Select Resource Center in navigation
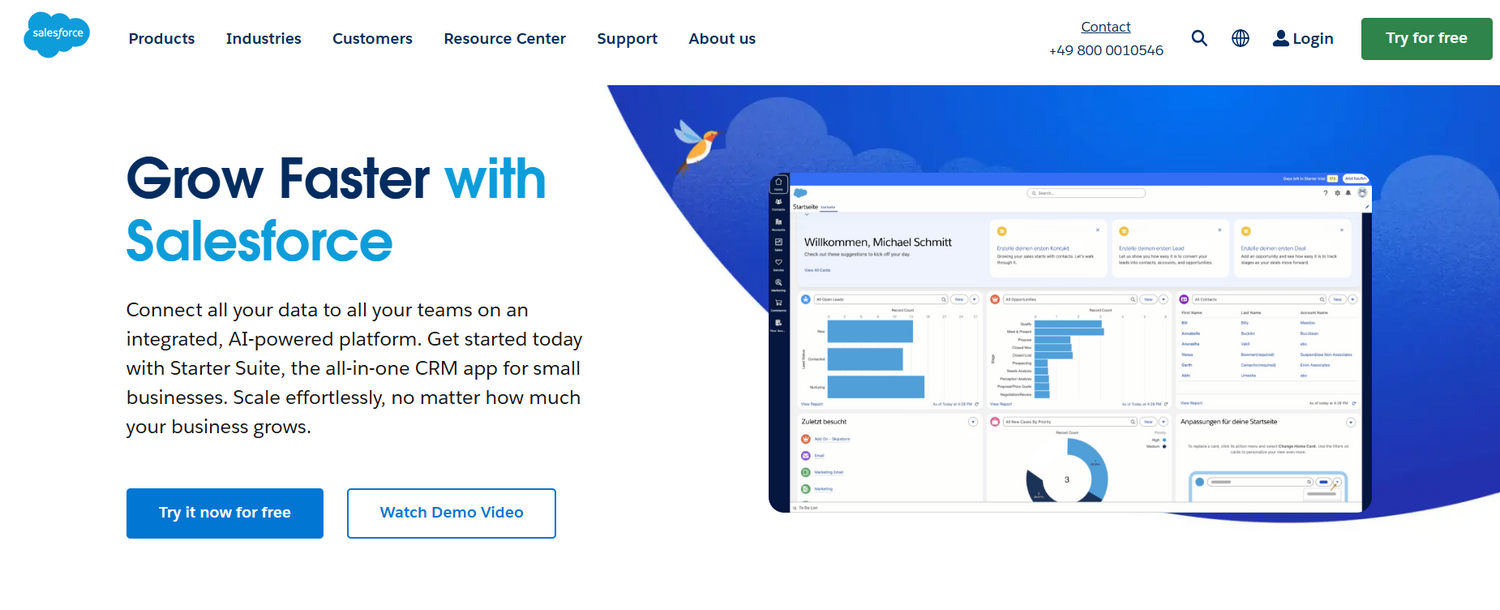Image resolution: width=1500 pixels, height=610 pixels. [x=504, y=39]
